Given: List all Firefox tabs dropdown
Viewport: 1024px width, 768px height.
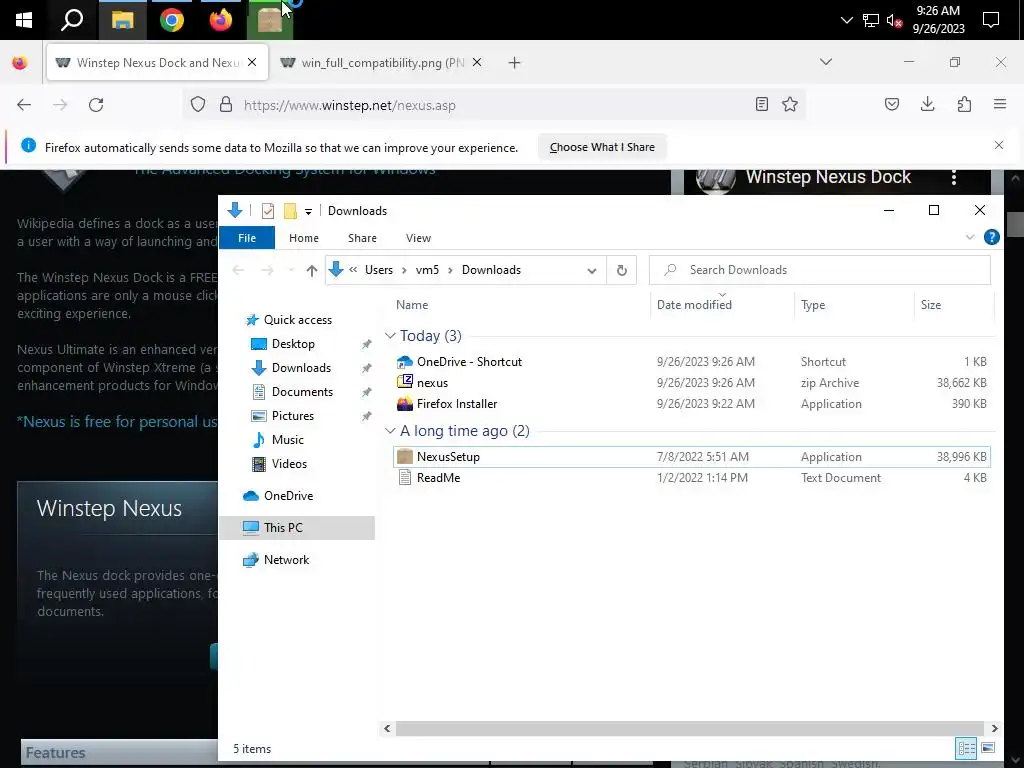Looking at the screenshot, I should point(825,62).
